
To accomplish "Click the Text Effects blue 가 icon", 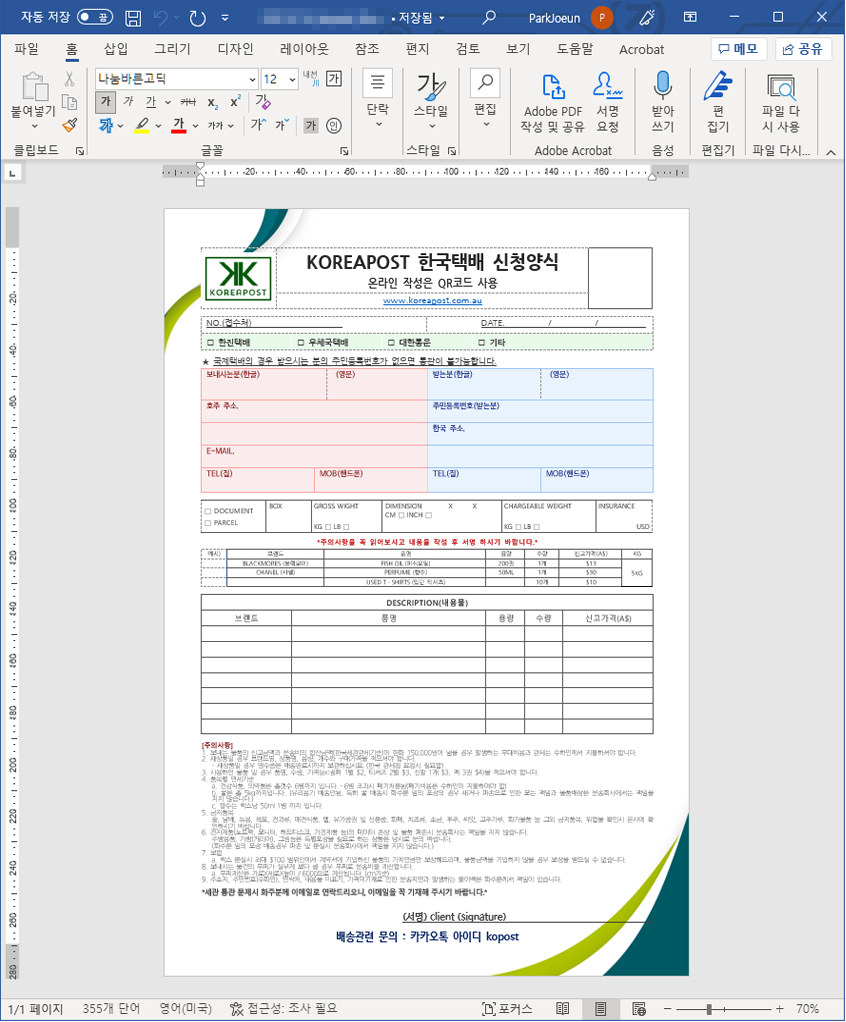I will pos(106,125).
